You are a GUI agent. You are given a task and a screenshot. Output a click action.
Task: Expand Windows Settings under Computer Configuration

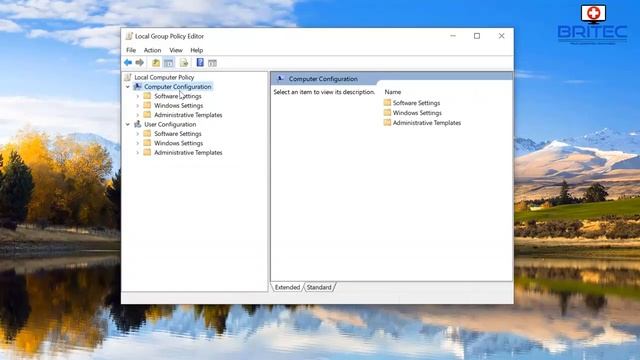point(138,106)
